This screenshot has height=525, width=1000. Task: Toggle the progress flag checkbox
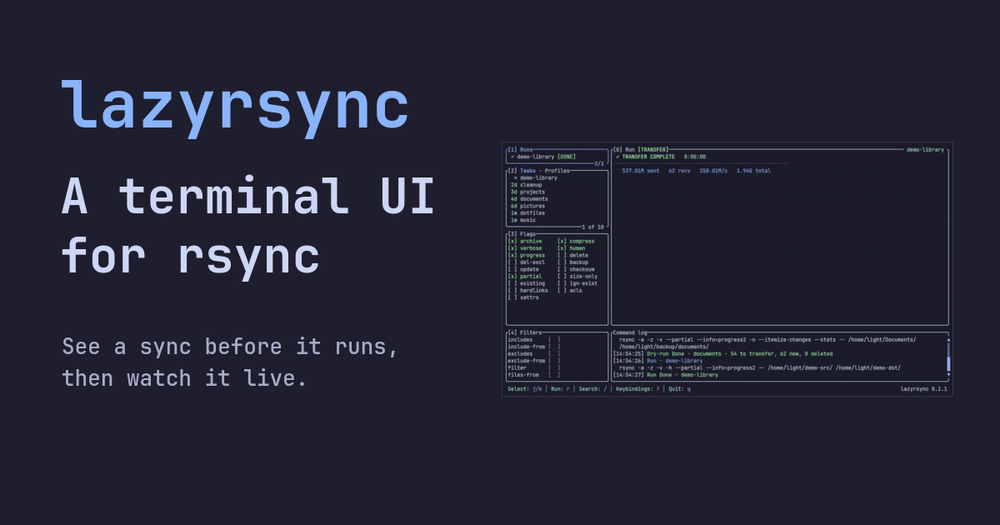point(512,255)
